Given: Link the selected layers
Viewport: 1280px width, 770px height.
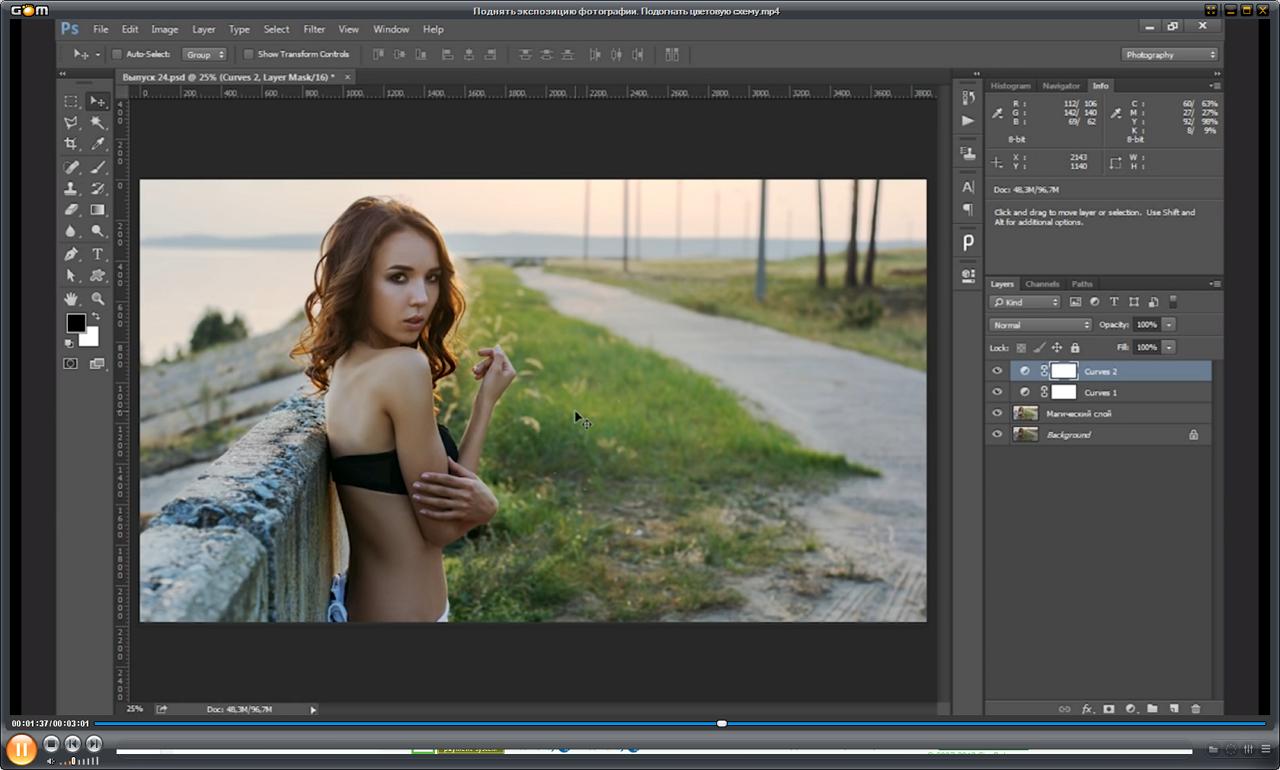Looking at the screenshot, I should click(1065, 709).
